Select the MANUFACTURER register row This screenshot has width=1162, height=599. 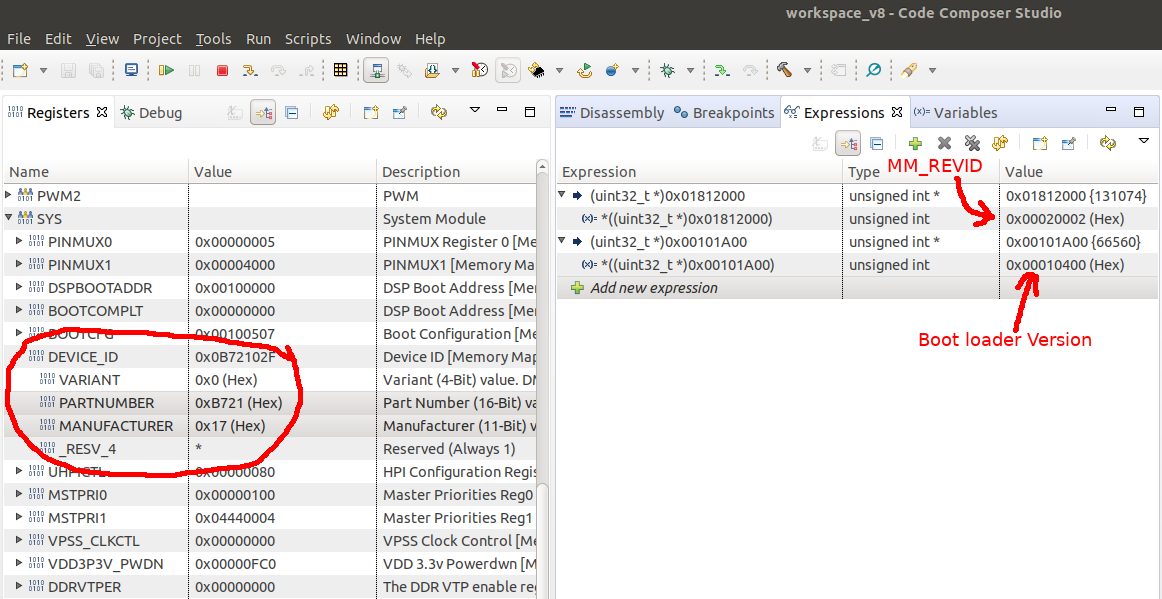coord(270,426)
